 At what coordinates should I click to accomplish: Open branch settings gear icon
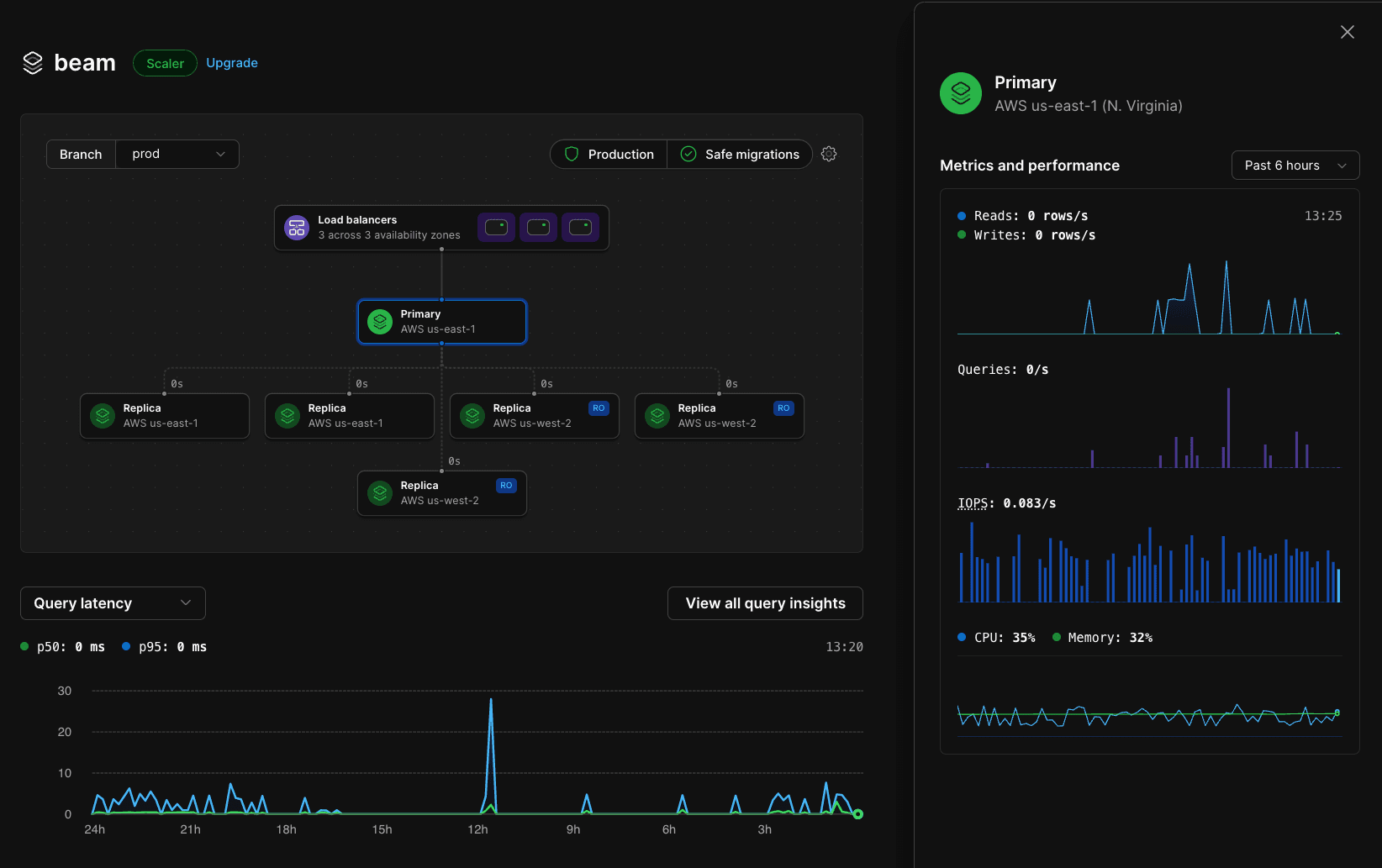[829, 154]
